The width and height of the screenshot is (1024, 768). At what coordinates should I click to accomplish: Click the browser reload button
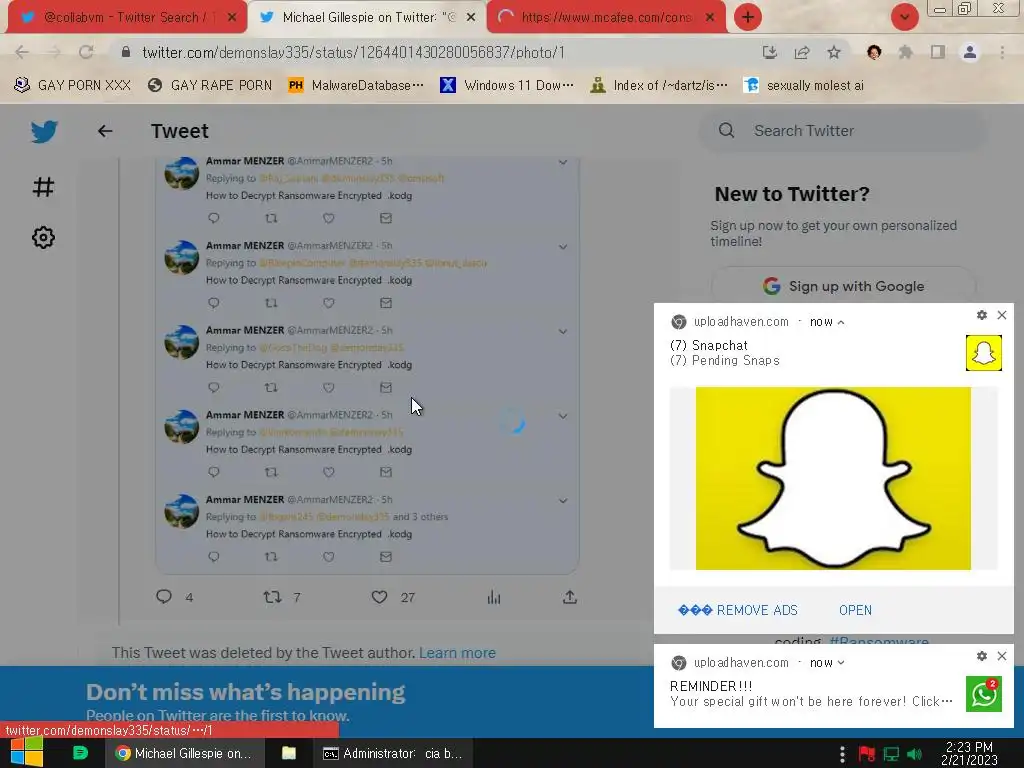[86, 52]
